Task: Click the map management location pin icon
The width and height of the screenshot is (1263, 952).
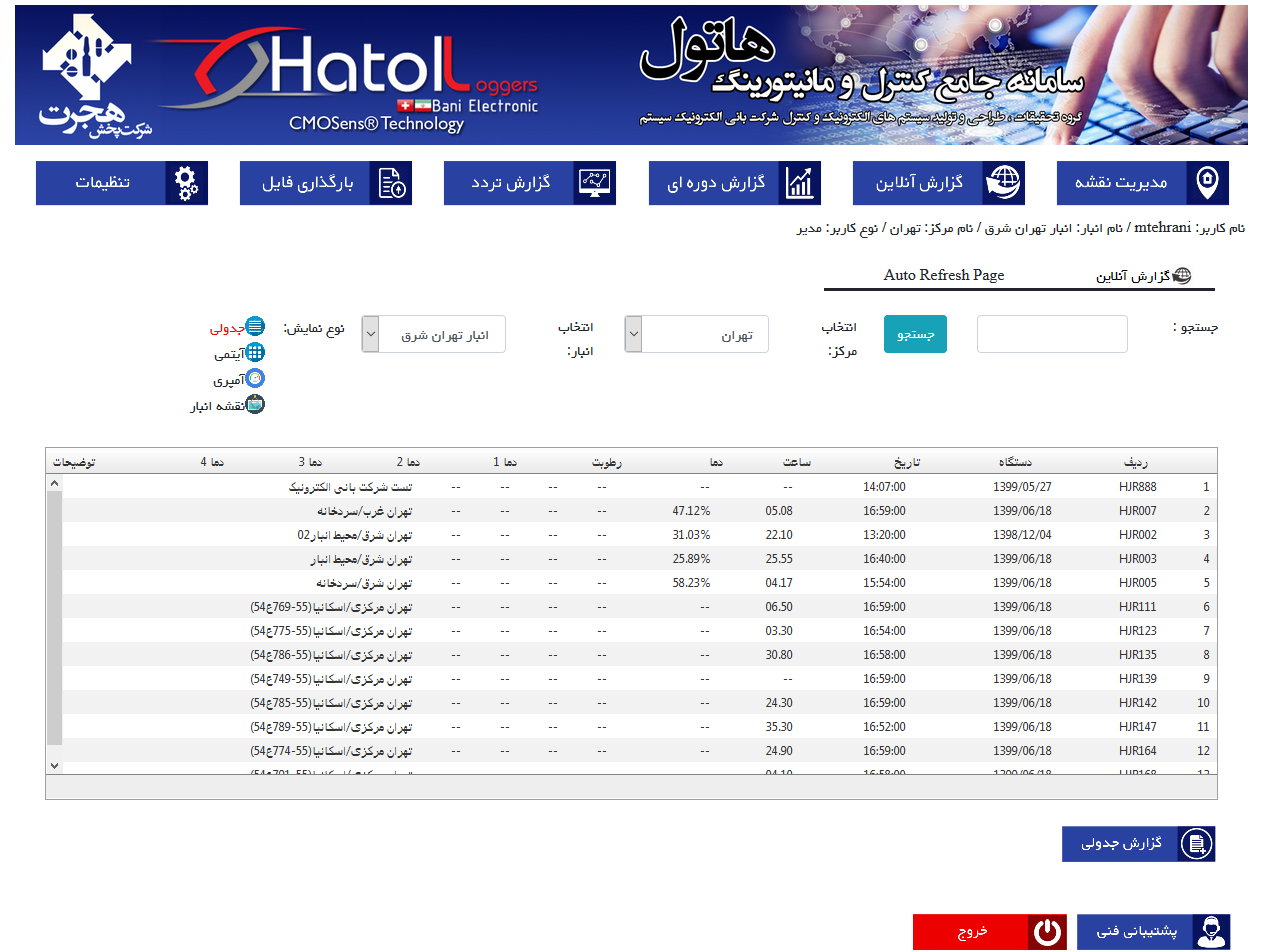Action: point(1208,183)
